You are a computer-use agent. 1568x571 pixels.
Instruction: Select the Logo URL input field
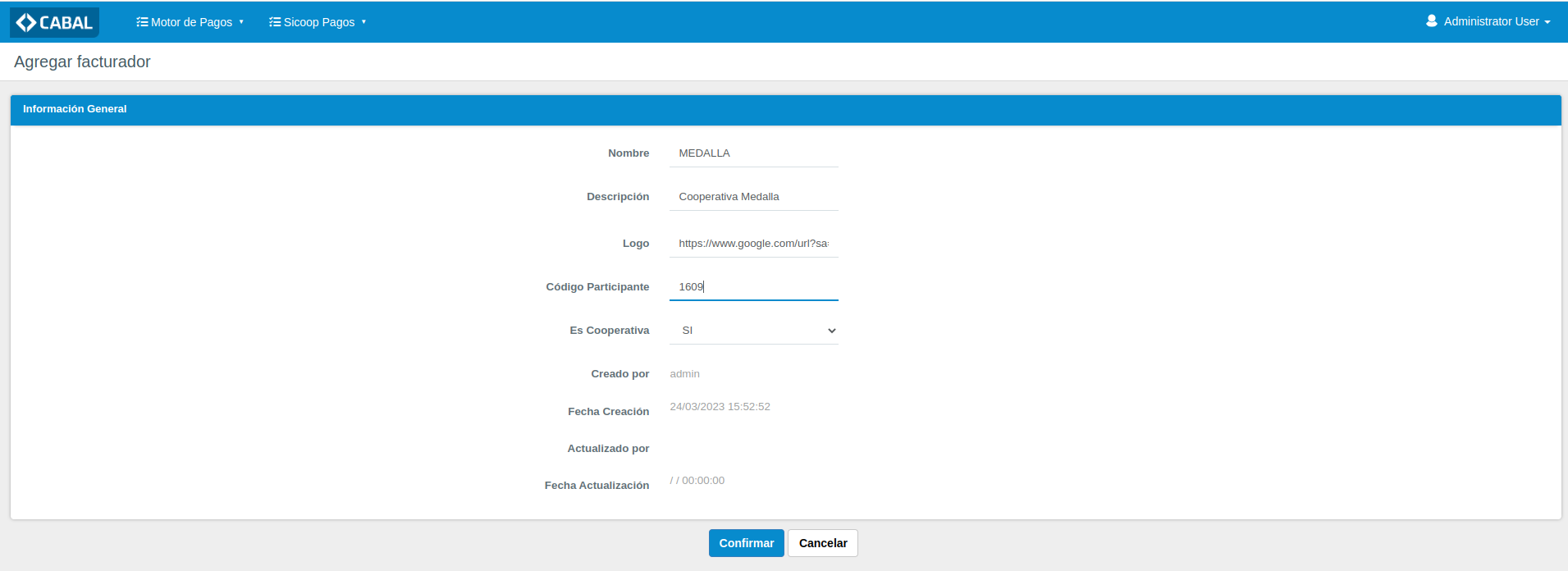pos(753,244)
